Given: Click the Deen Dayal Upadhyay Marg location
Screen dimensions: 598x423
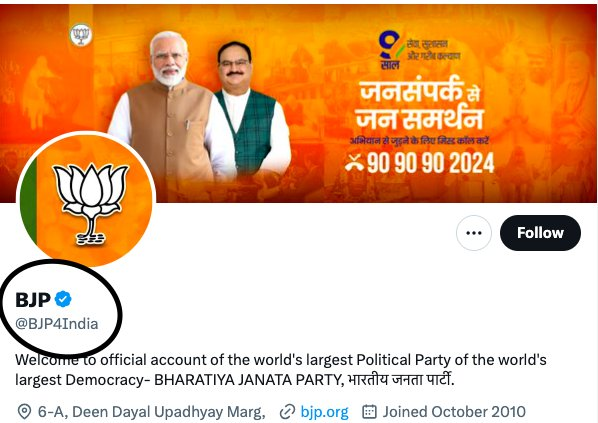Looking at the screenshot, I should (x=151, y=412).
